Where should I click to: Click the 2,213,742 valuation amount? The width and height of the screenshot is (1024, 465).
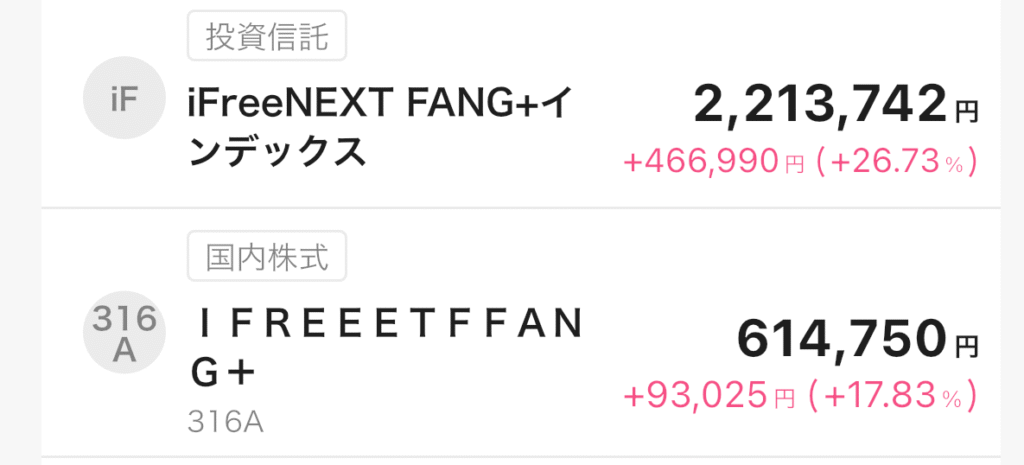click(x=819, y=102)
